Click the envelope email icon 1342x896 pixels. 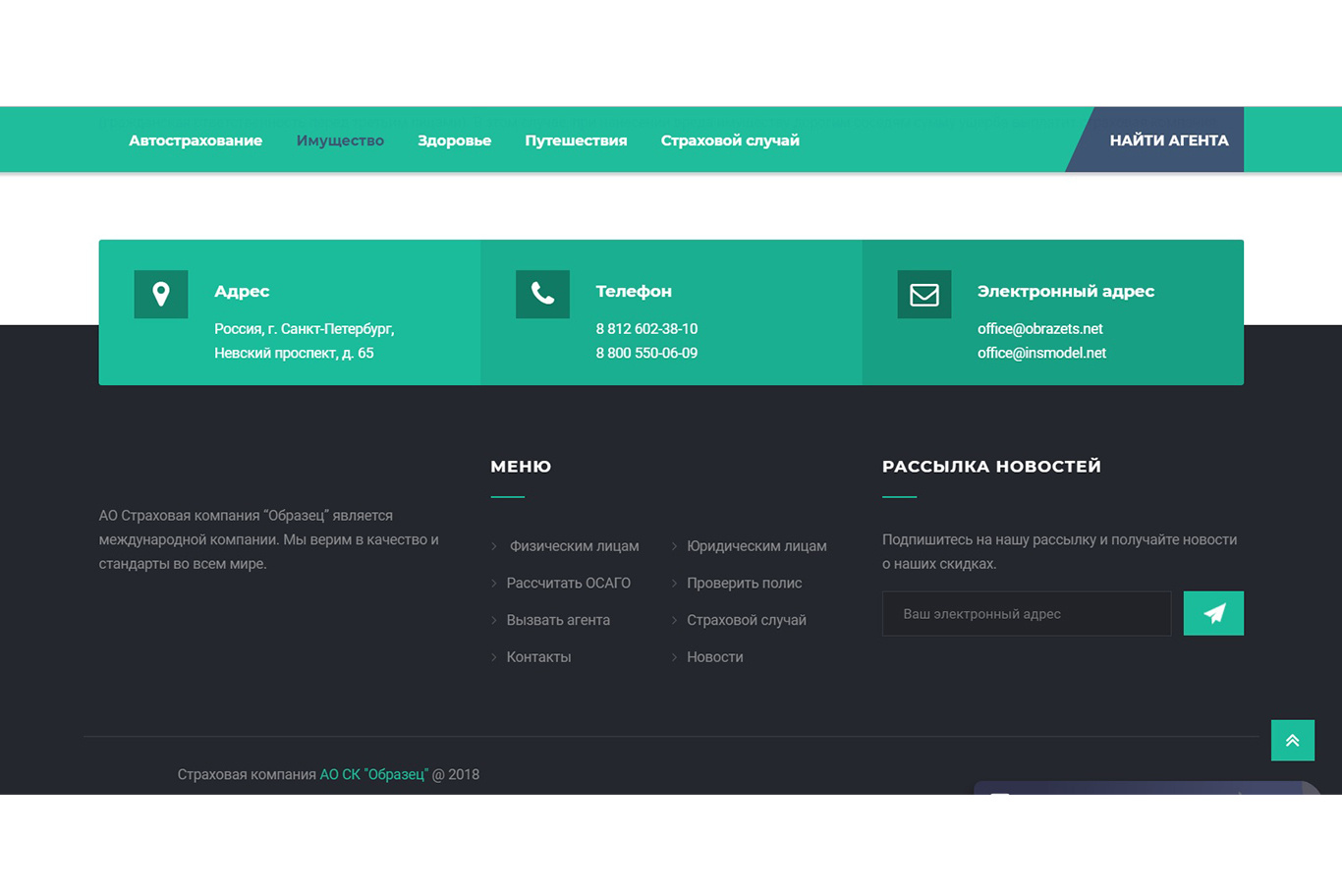pyautogui.click(x=923, y=294)
